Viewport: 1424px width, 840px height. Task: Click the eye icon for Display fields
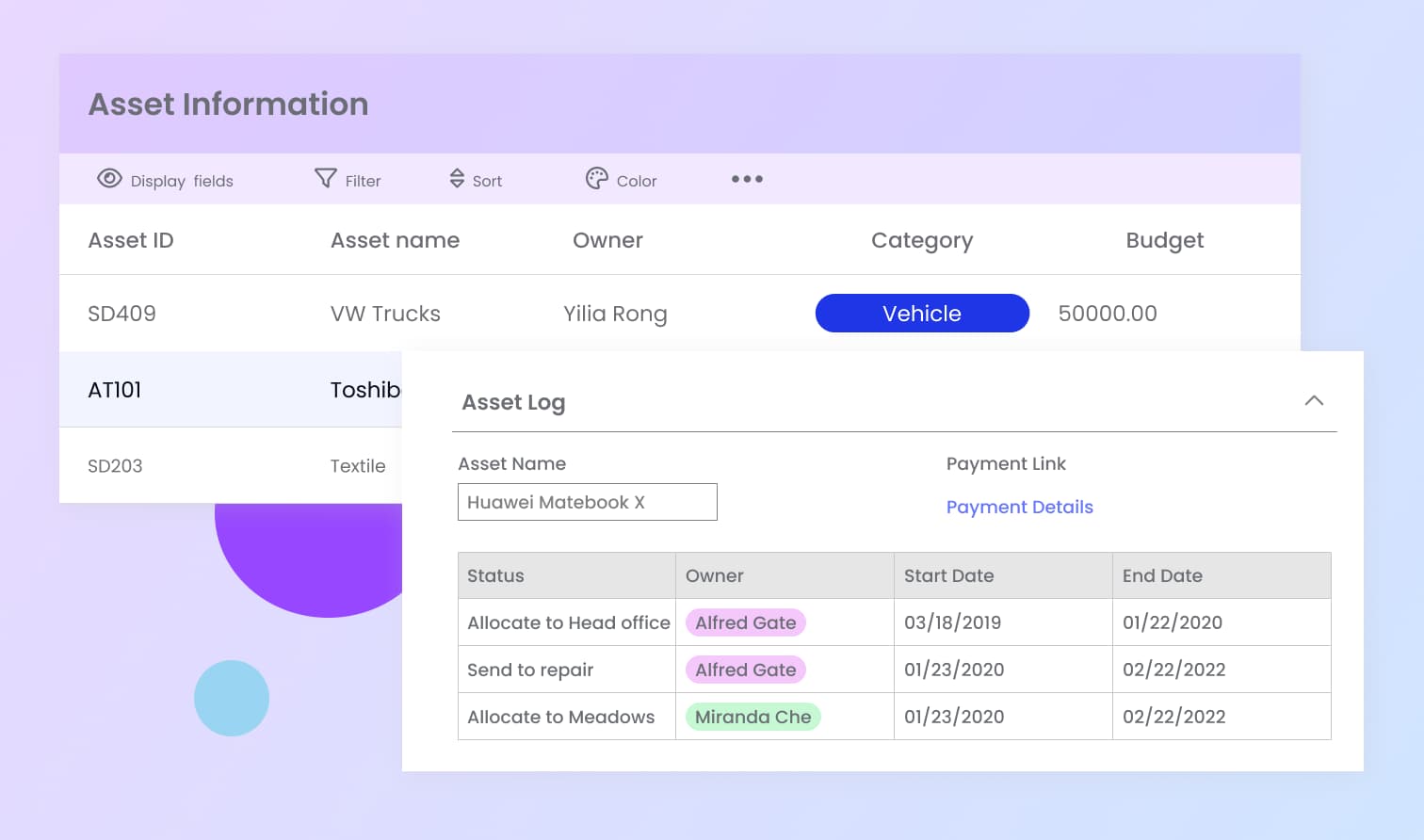click(109, 179)
